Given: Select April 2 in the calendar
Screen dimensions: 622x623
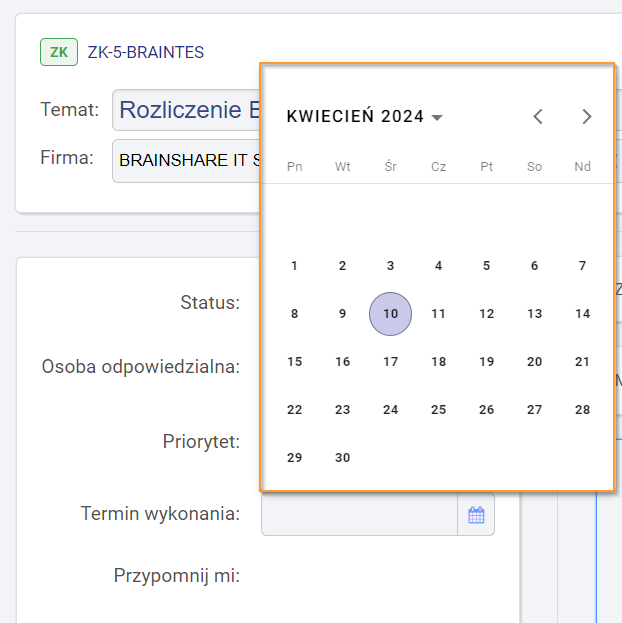Looking at the screenshot, I should click(x=343, y=265).
